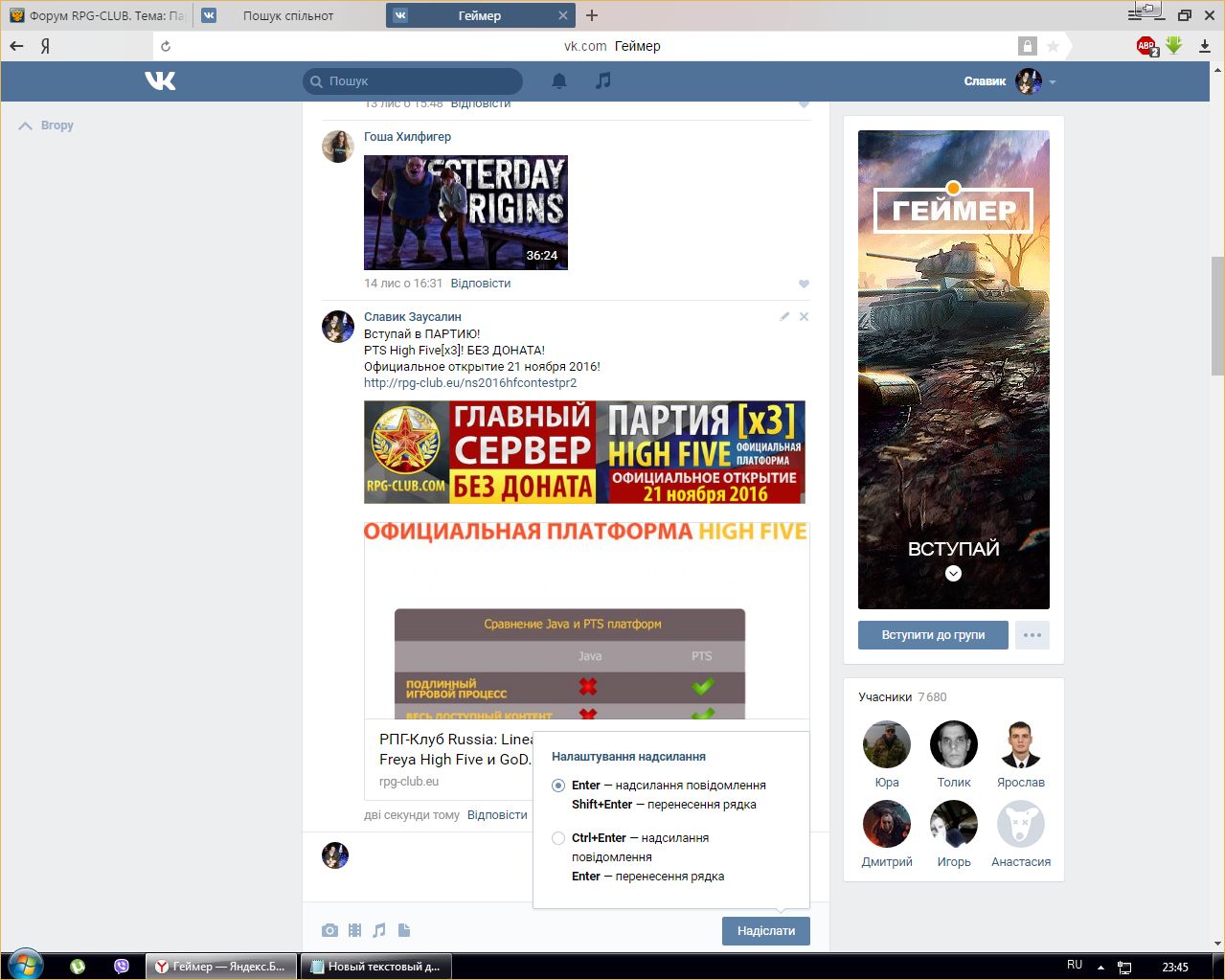Click the Славик header profile avatar
Image resolution: width=1225 pixels, height=980 pixels.
1029,81
